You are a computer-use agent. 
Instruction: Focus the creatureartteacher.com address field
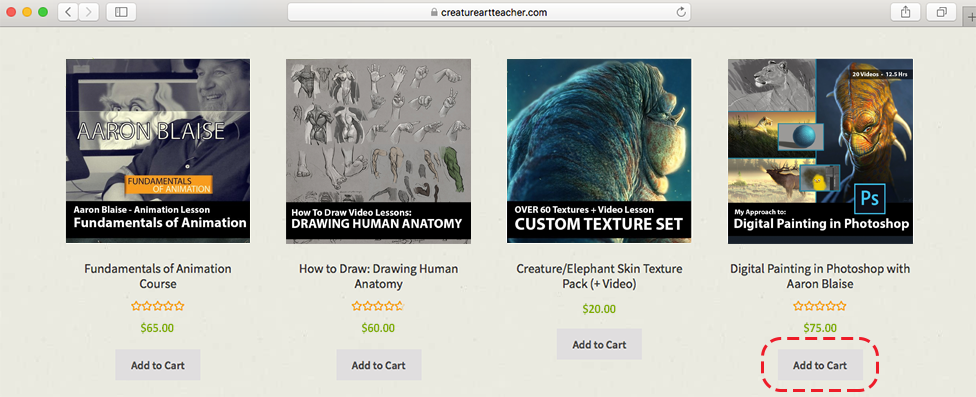tap(489, 12)
